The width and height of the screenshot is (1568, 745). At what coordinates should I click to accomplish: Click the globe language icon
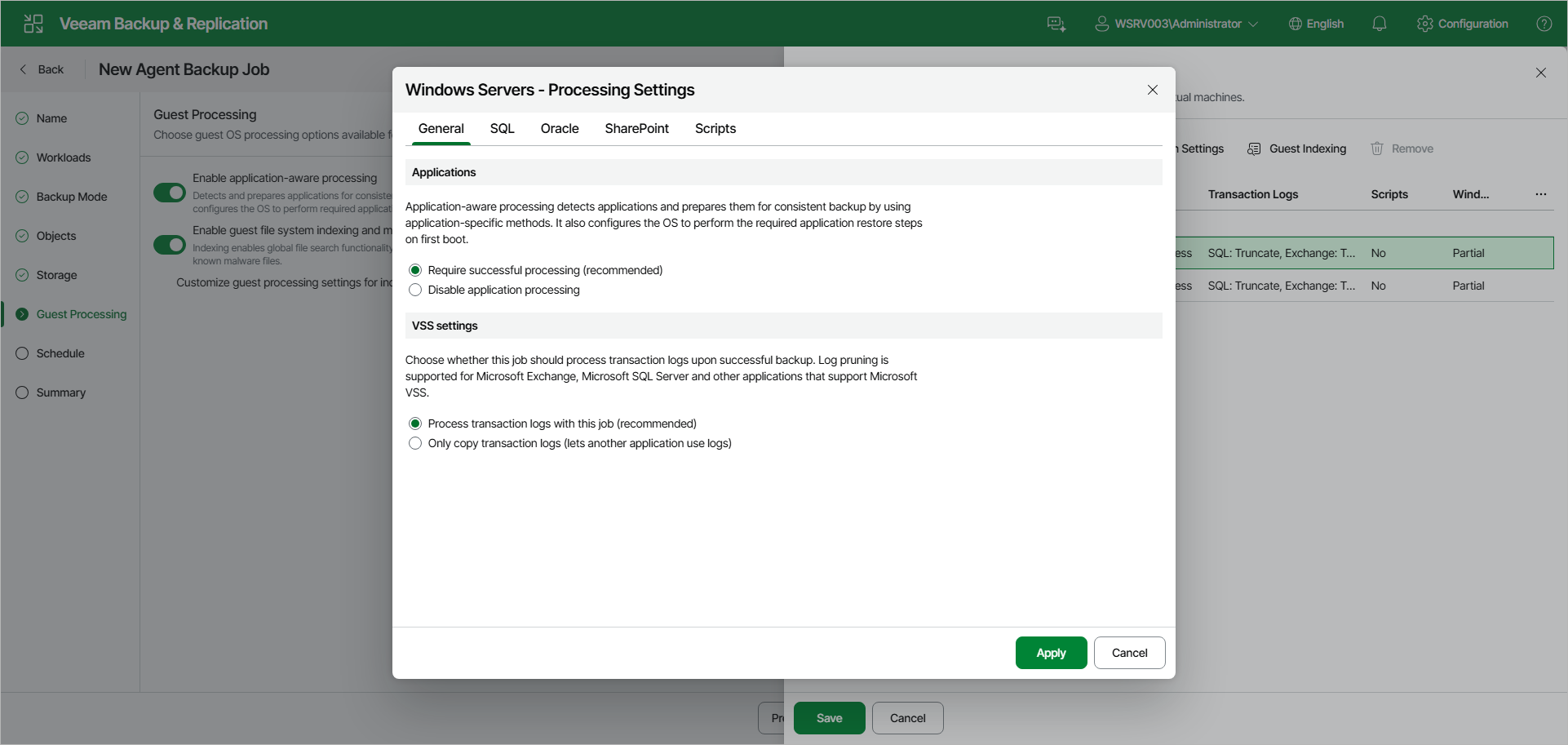1295,24
